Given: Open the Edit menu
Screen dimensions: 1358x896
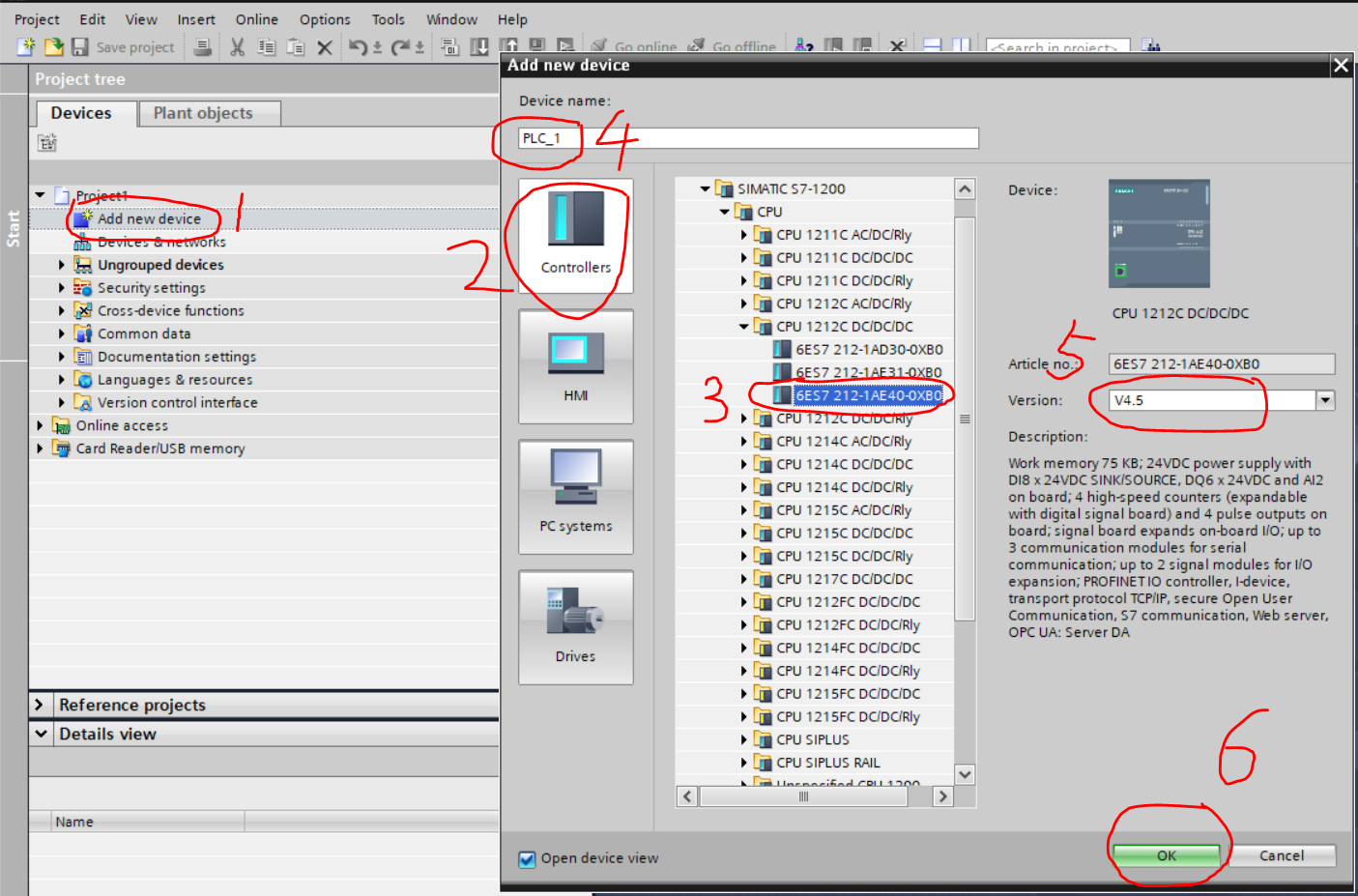Looking at the screenshot, I should click(93, 19).
